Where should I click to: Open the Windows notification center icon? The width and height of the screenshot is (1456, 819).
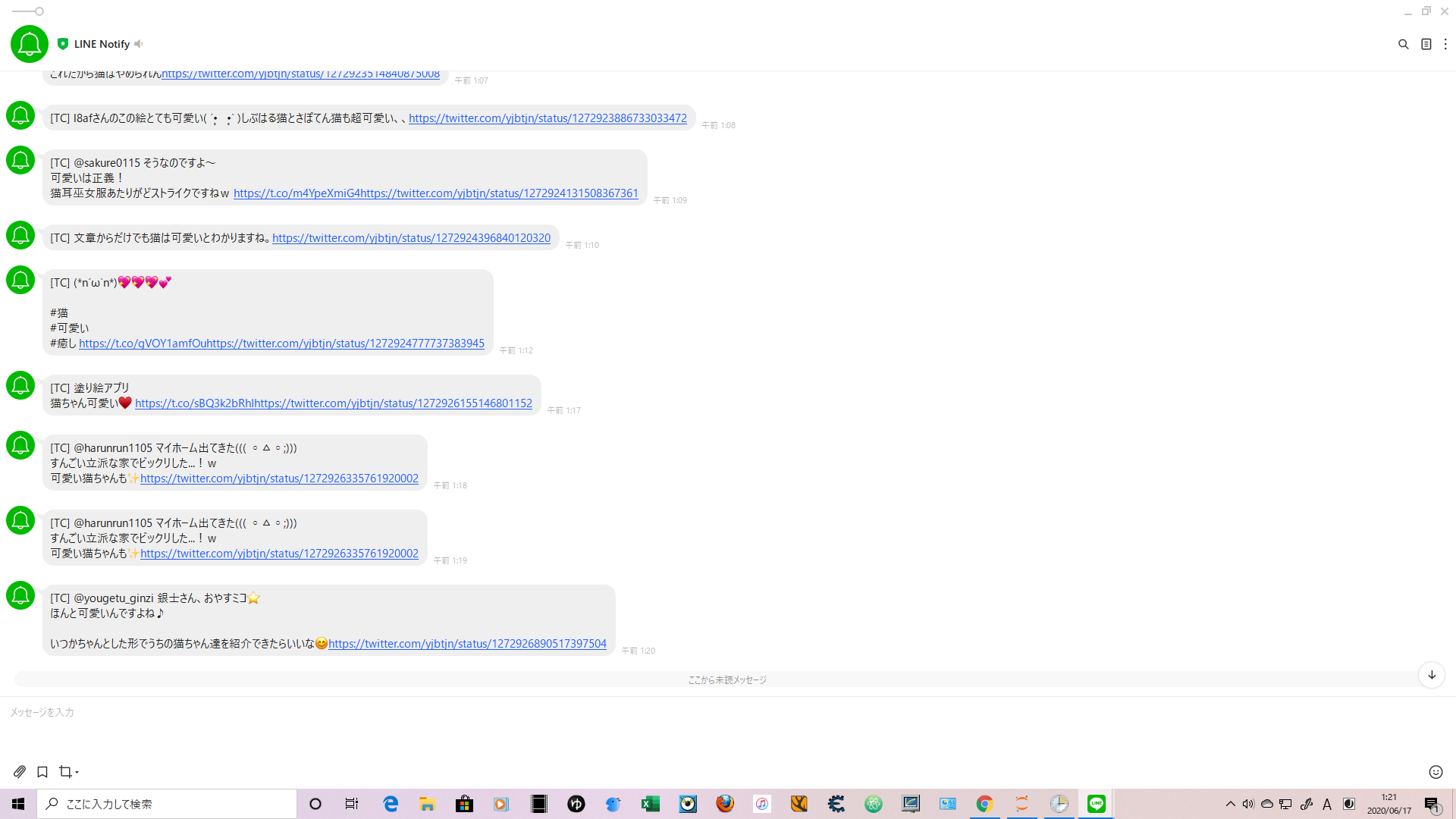(1431, 804)
